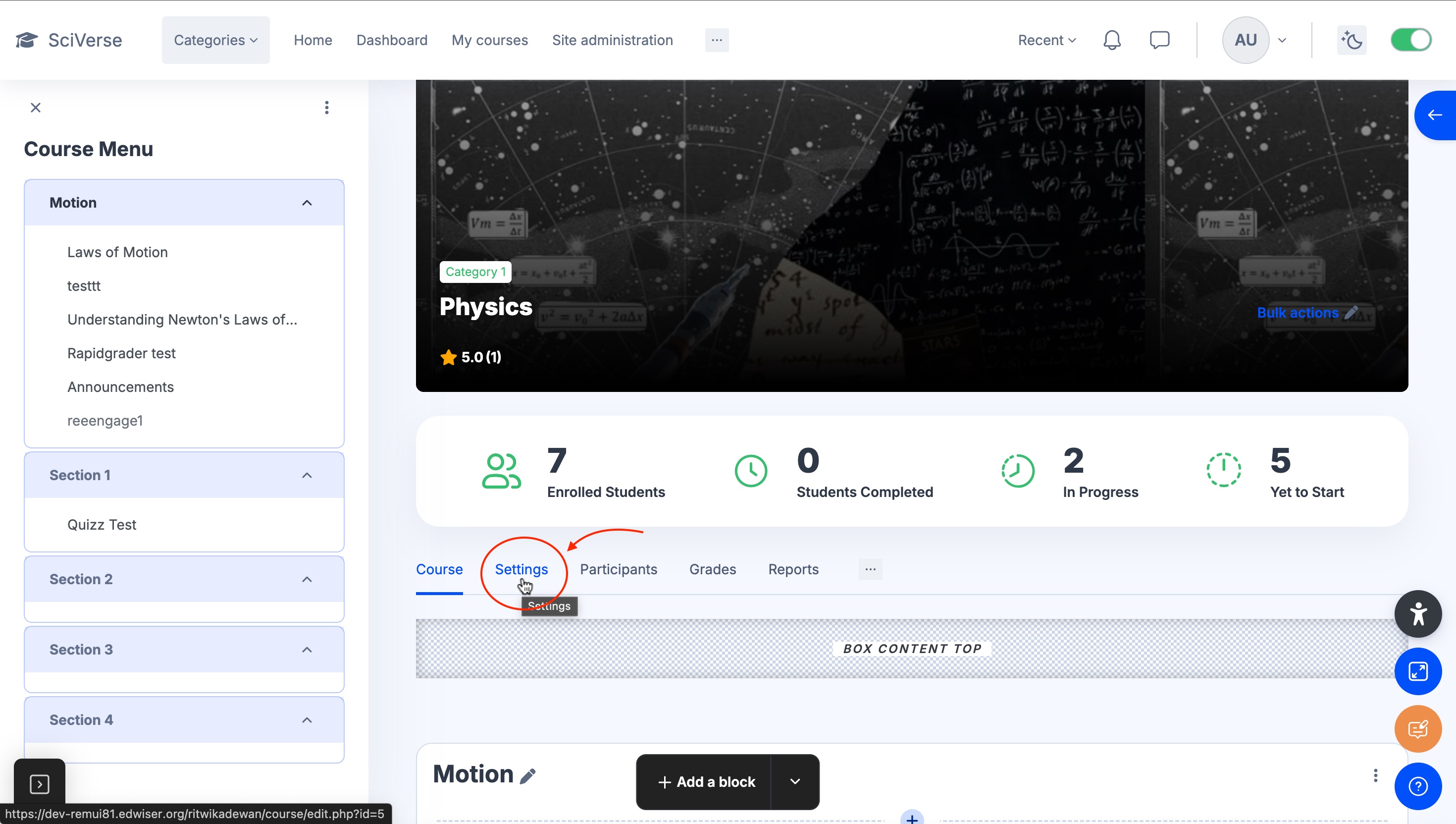Click the blue fullscreen expand icon
The height and width of the screenshot is (824, 1456).
point(1417,671)
